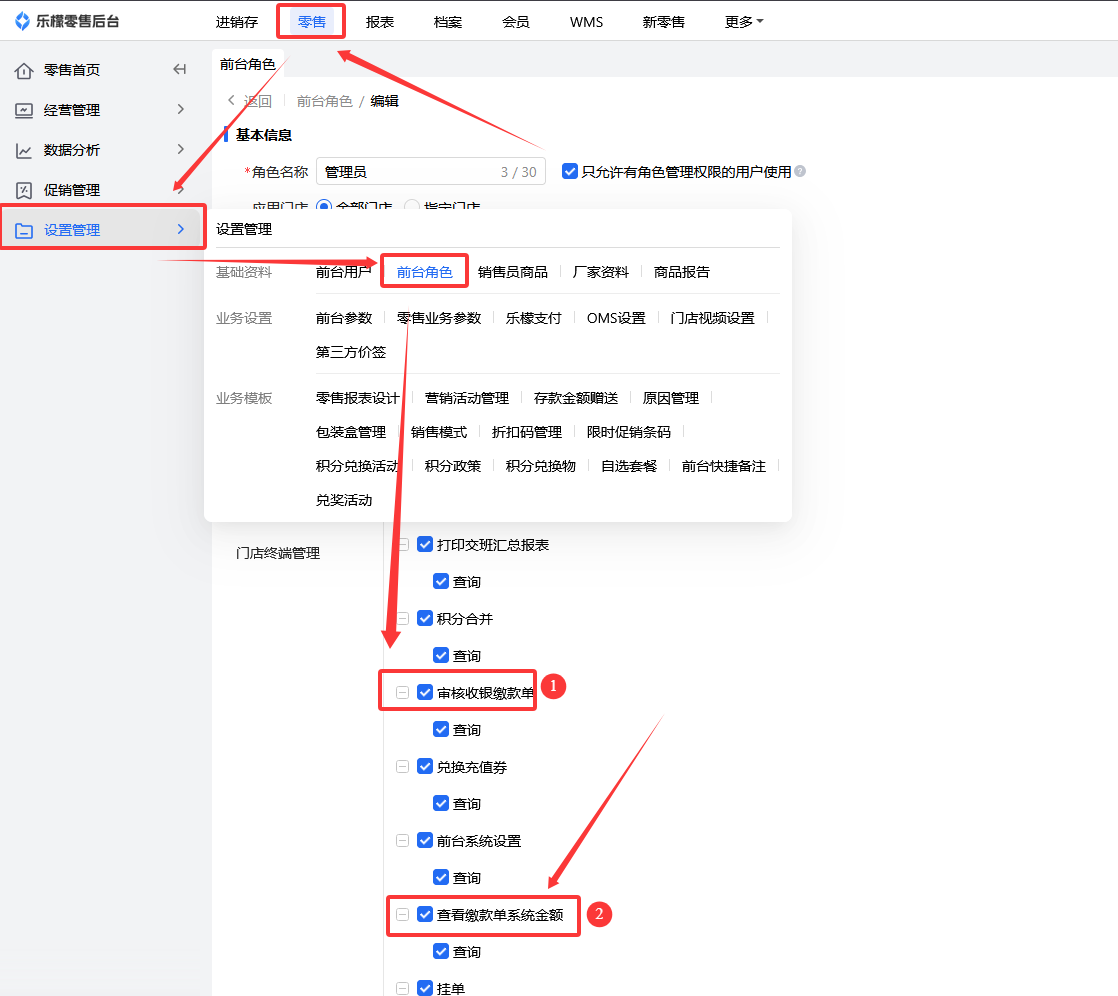The height and width of the screenshot is (996, 1118).
Task: Open the 档案 top menu
Action: (x=448, y=22)
